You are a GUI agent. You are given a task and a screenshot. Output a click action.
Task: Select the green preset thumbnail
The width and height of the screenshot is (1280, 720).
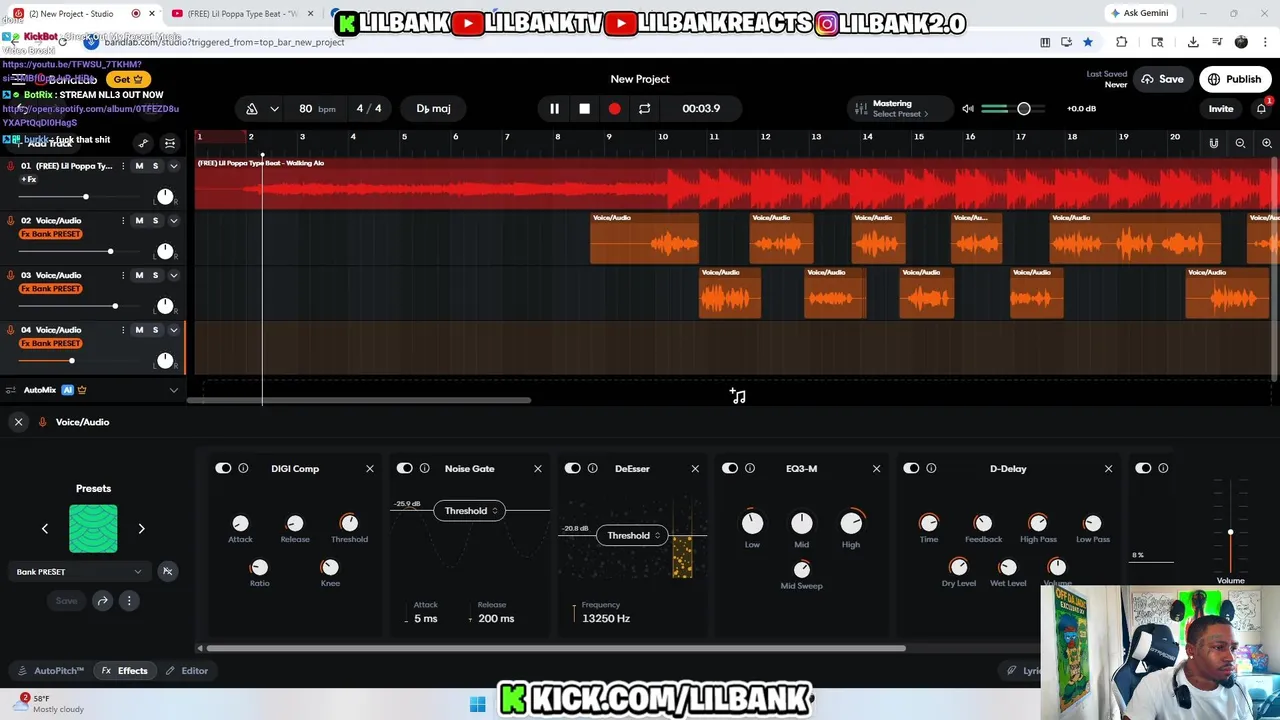(x=93, y=529)
